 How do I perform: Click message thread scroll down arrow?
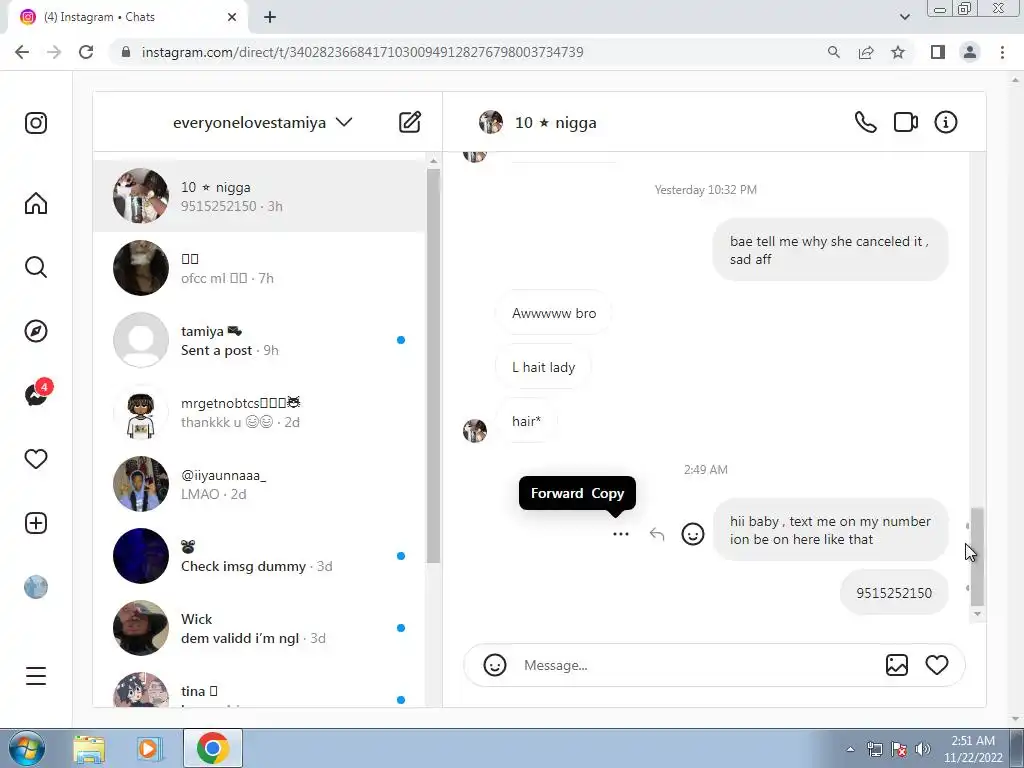point(977,614)
